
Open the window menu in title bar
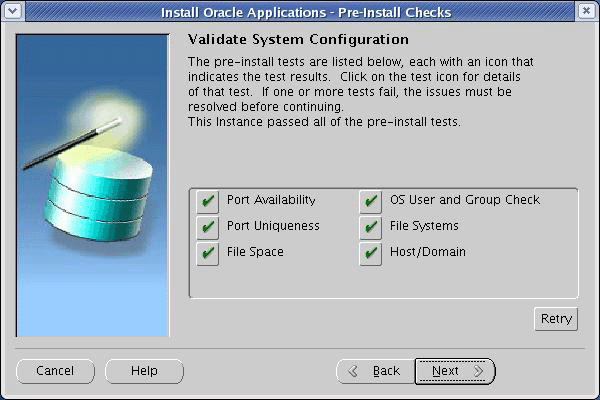tap(13, 11)
